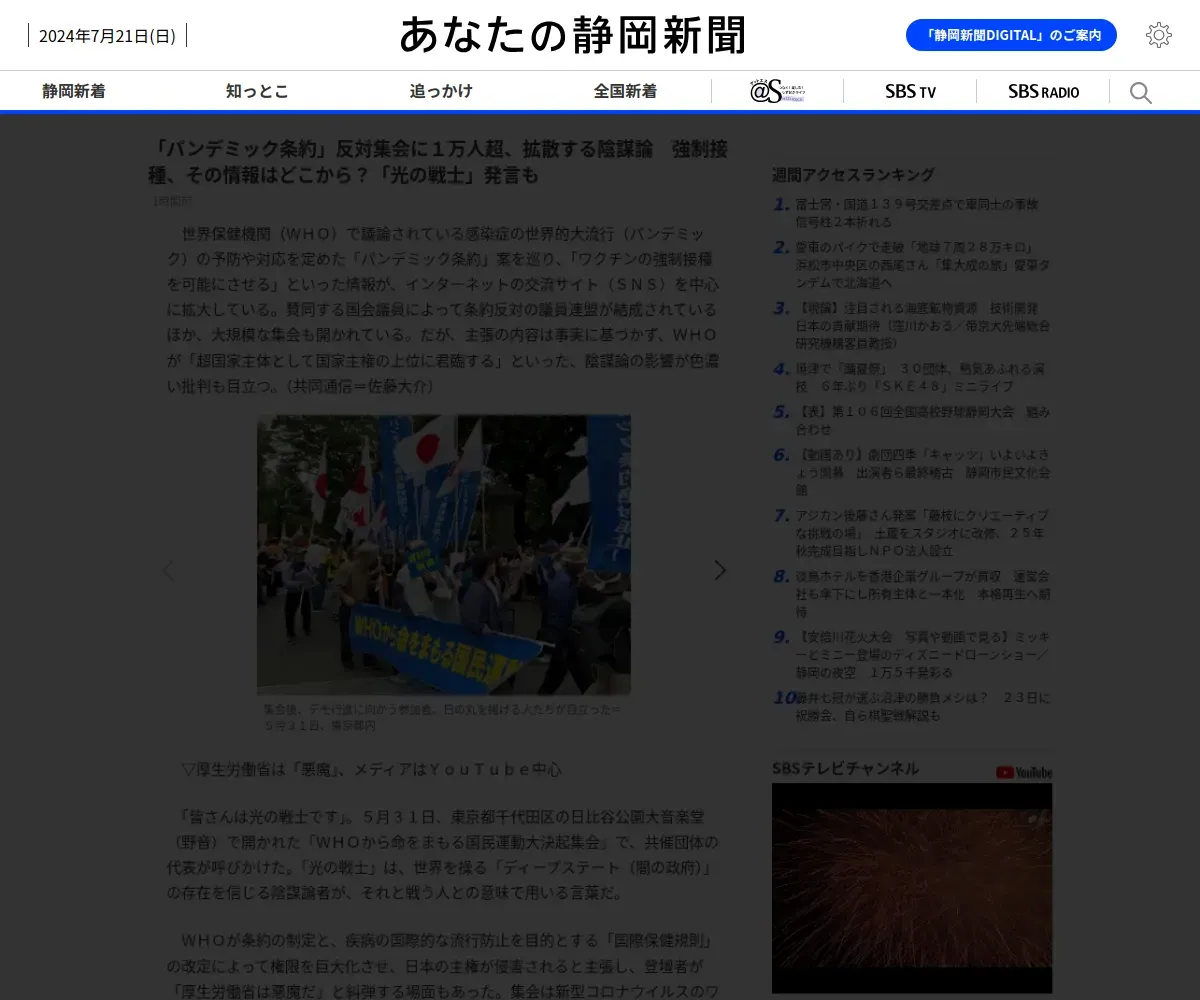This screenshot has width=1200, height=1000.
Task: Play the SBS fireworks video
Action: [912, 888]
